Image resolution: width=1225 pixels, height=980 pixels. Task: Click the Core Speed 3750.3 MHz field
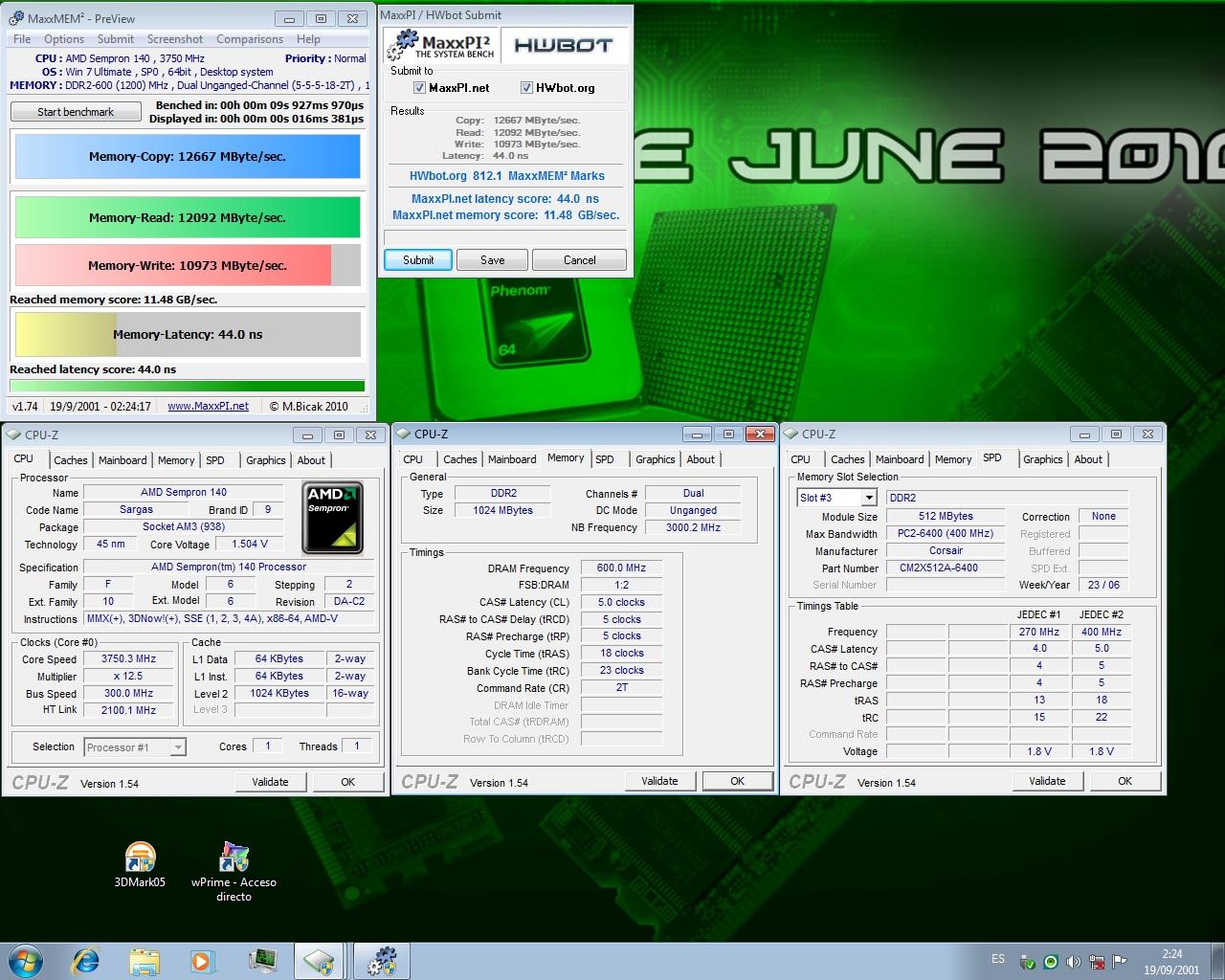tap(129, 658)
